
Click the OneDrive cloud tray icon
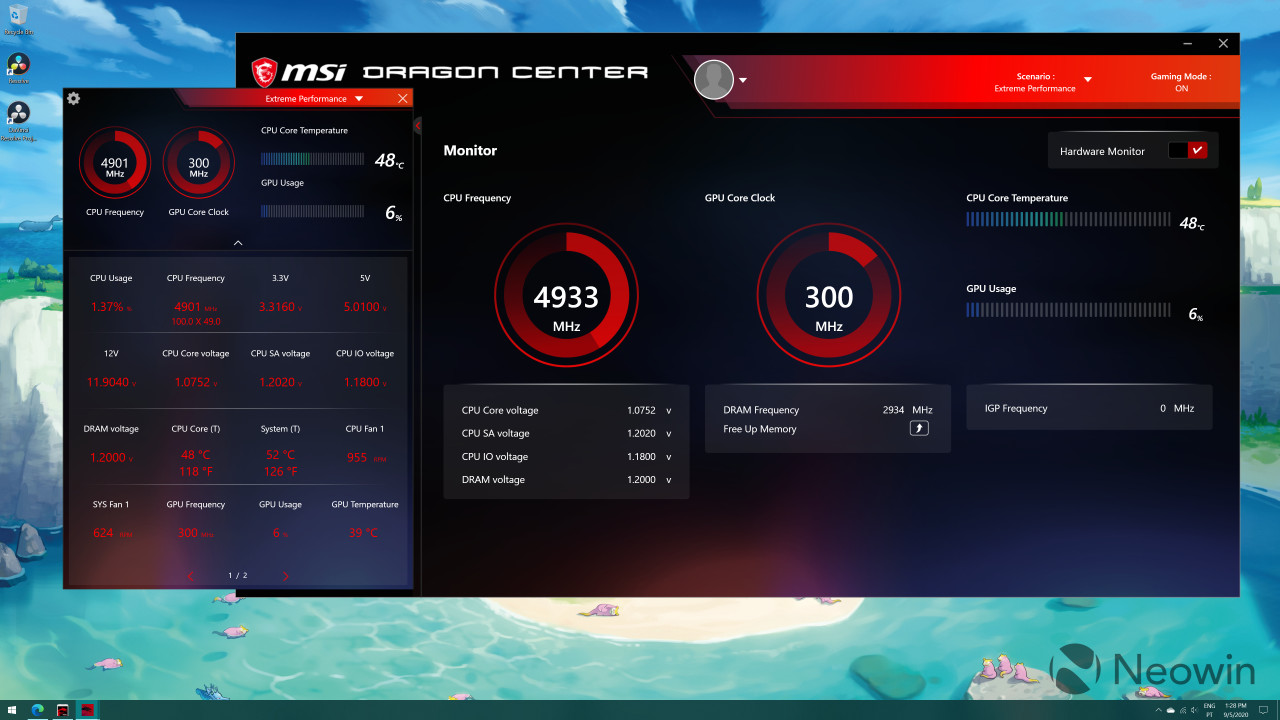tap(1170, 710)
